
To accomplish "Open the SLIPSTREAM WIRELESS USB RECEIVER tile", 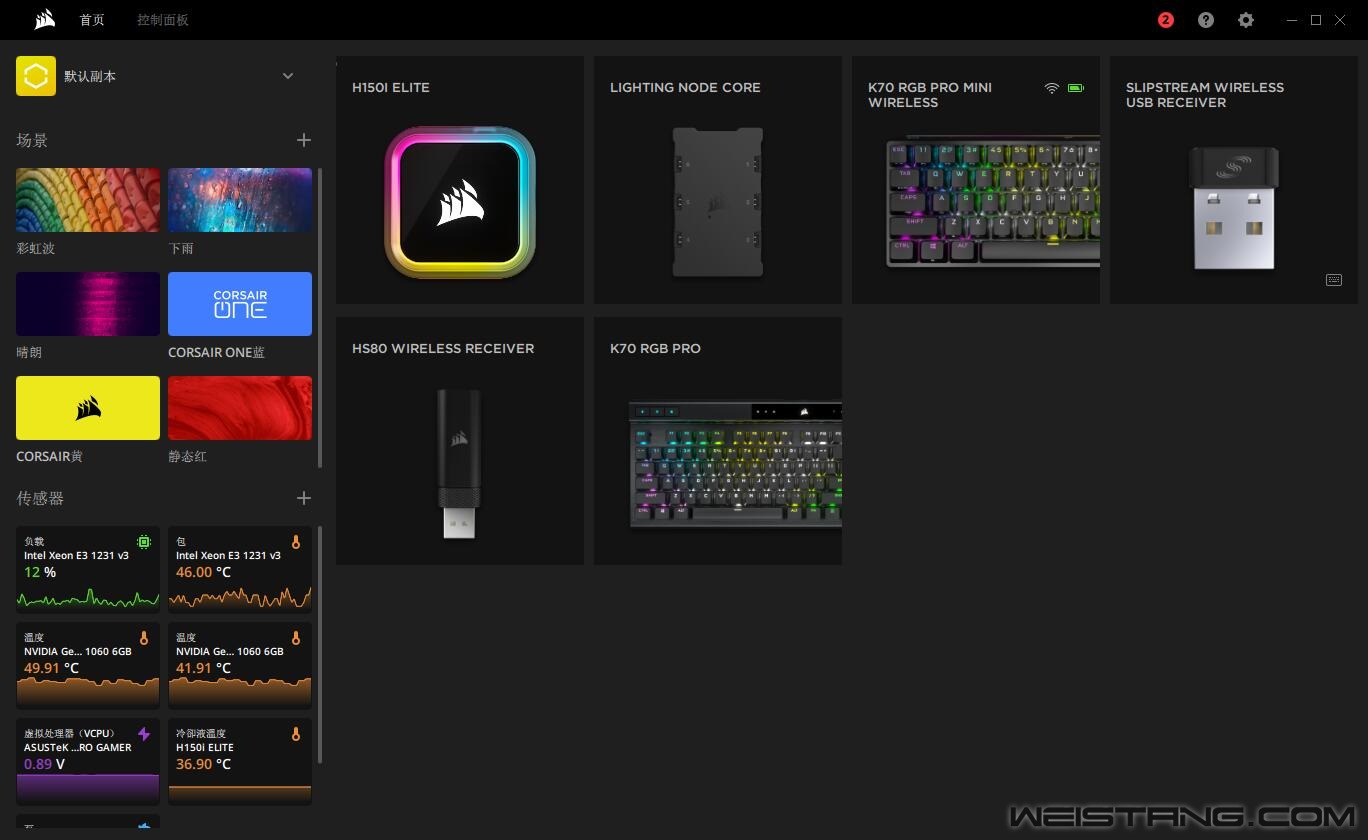I will (1234, 180).
